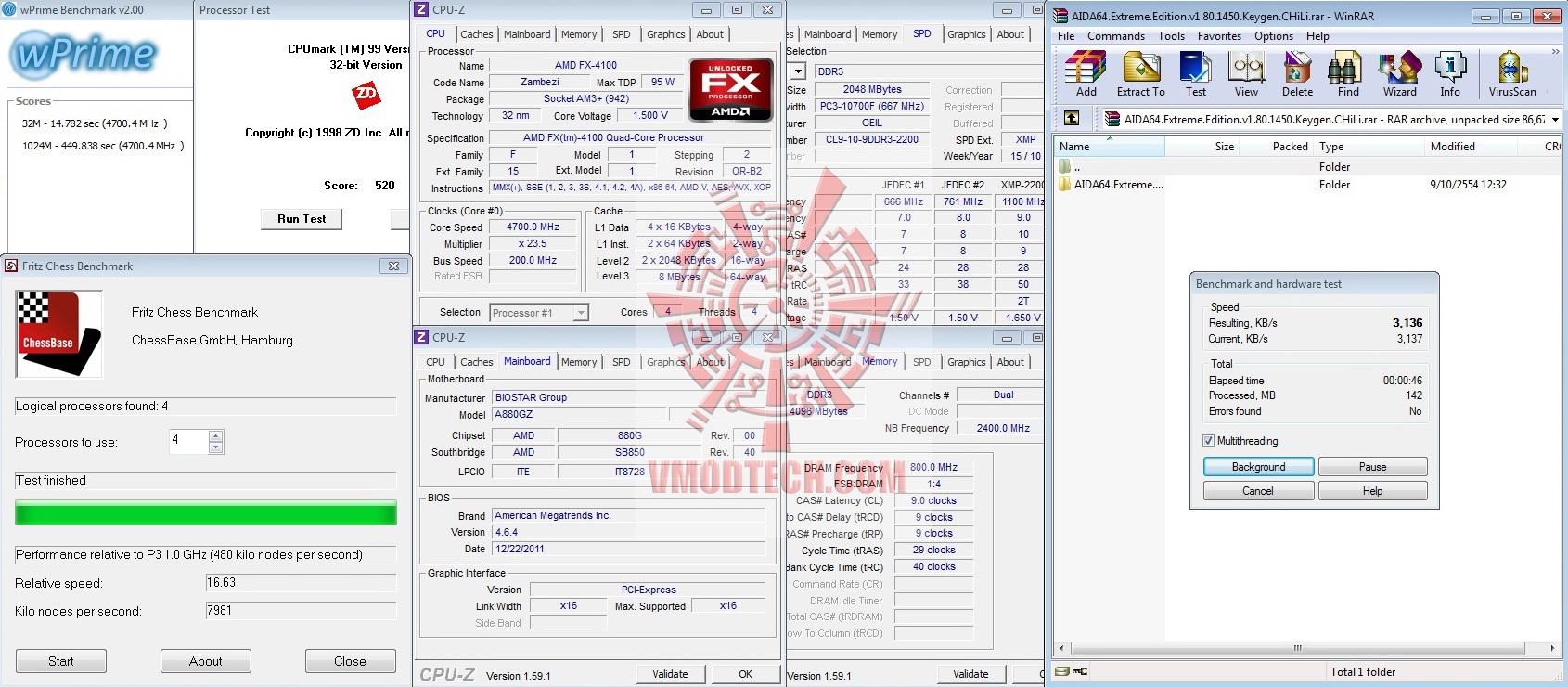Viewport: 1568px width, 687px height.
Task: Decrease Processors to use with the down arrow
Action: (x=216, y=447)
